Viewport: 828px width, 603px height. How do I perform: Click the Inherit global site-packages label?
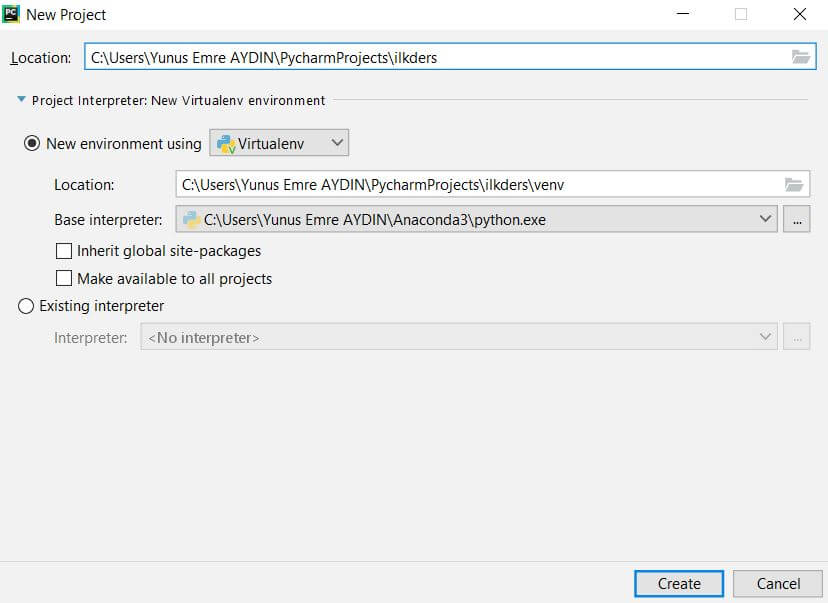click(169, 251)
